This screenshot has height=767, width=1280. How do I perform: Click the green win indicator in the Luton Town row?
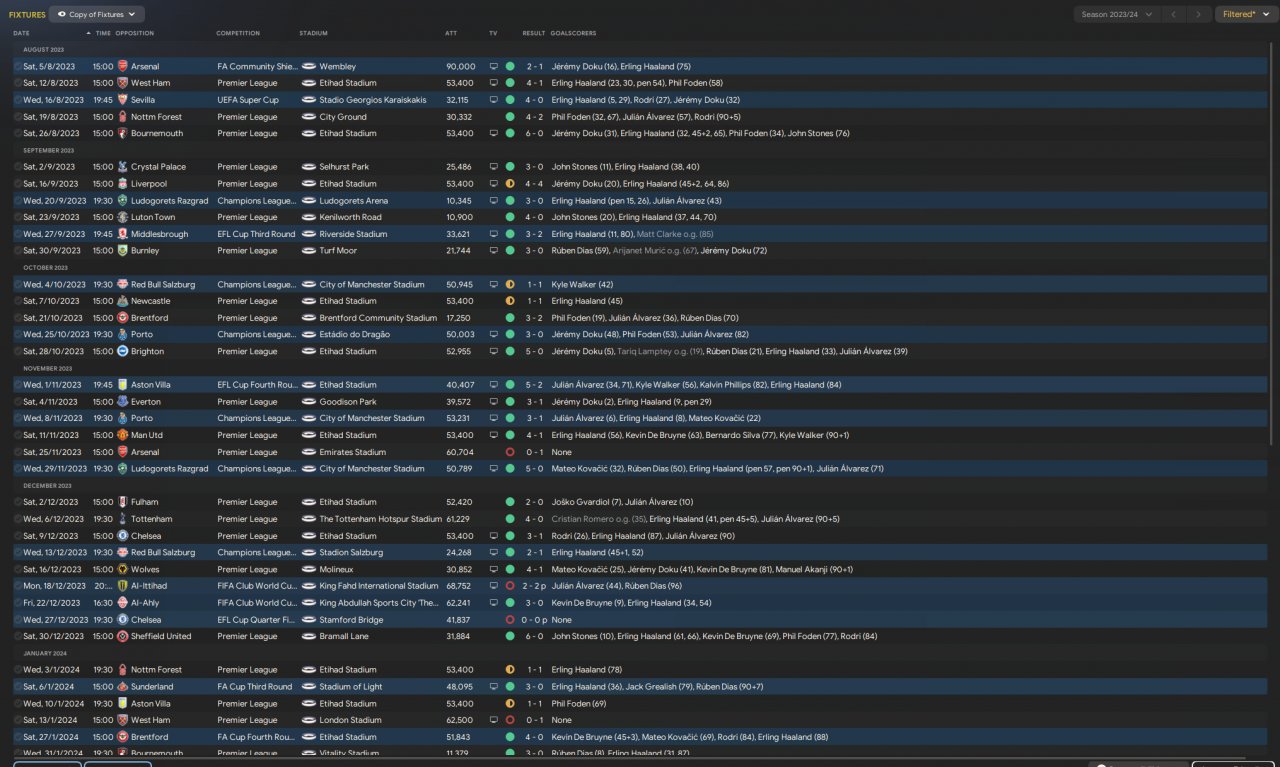(510, 217)
